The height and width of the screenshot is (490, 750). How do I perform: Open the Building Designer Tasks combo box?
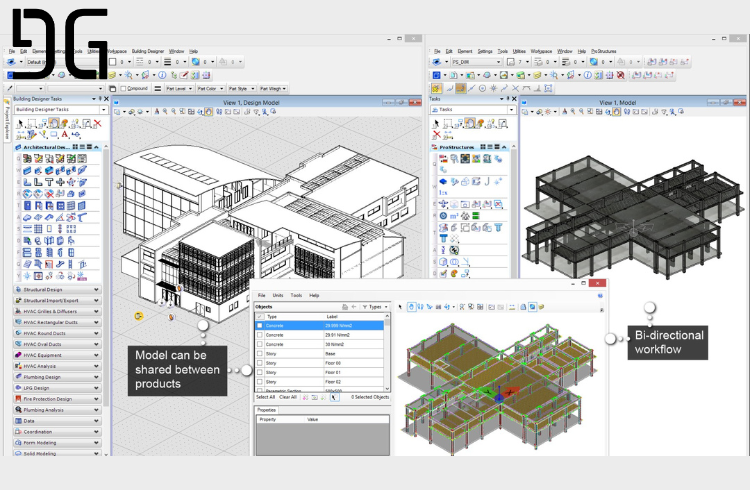pos(61,110)
